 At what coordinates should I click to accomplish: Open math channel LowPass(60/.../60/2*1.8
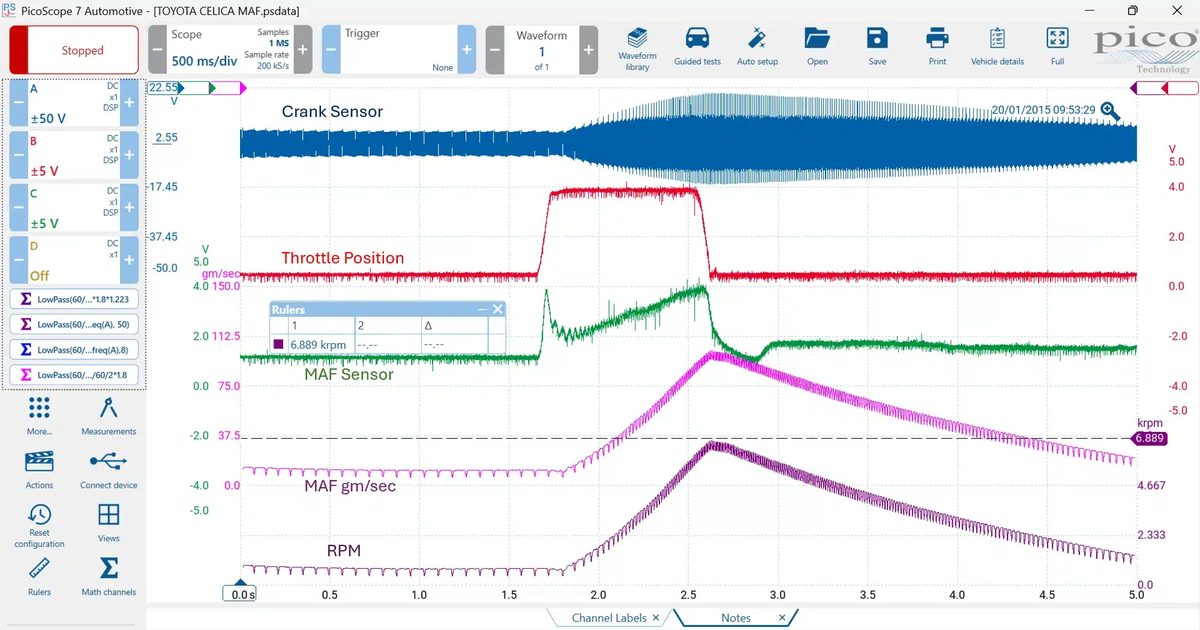pos(75,375)
